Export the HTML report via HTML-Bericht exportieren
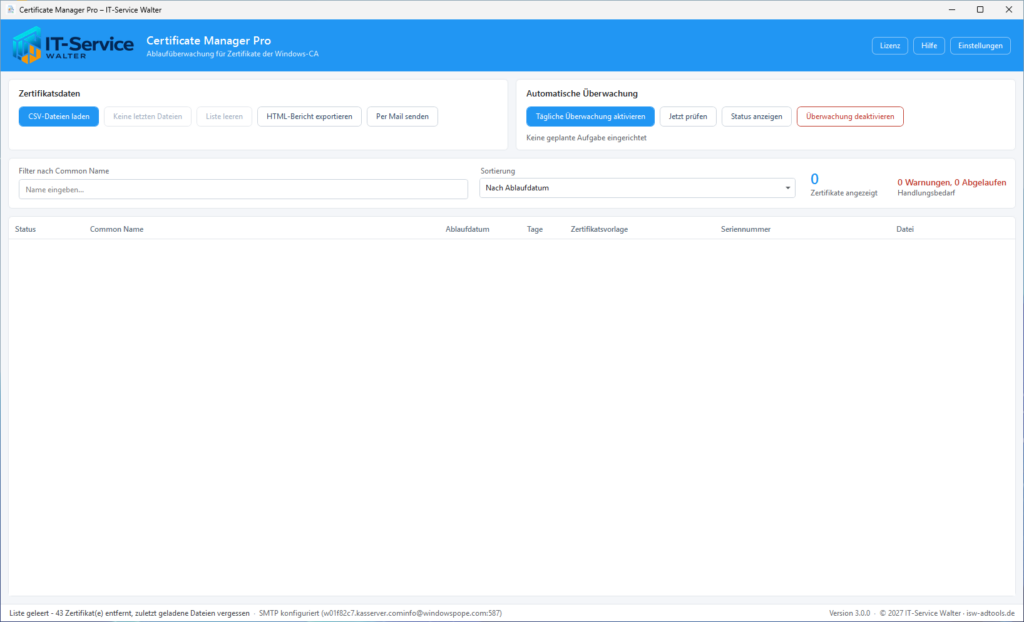Screen dimensions: 1024x622 pos(310,116)
